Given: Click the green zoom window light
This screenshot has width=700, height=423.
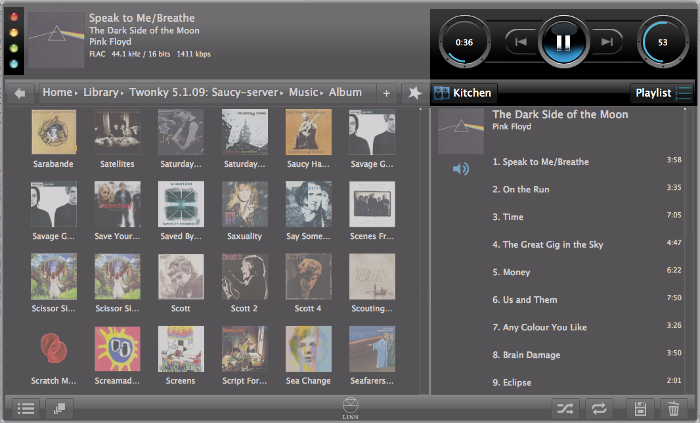Looking at the screenshot, I should pyautogui.click(x=14, y=48).
